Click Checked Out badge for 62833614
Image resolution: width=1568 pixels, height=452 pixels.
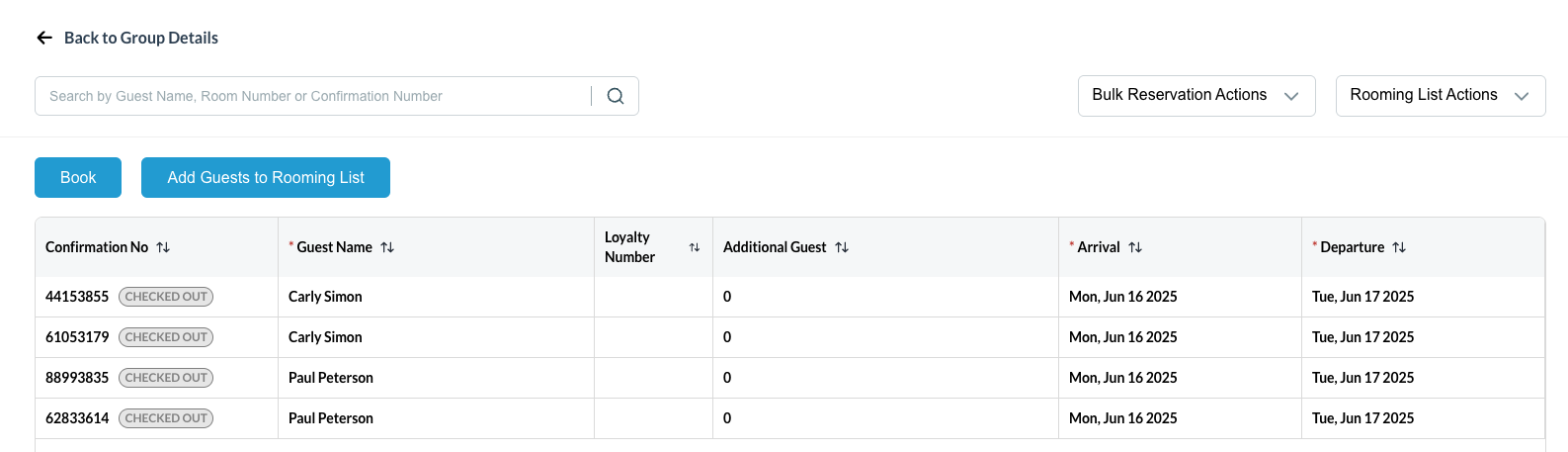click(x=166, y=418)
